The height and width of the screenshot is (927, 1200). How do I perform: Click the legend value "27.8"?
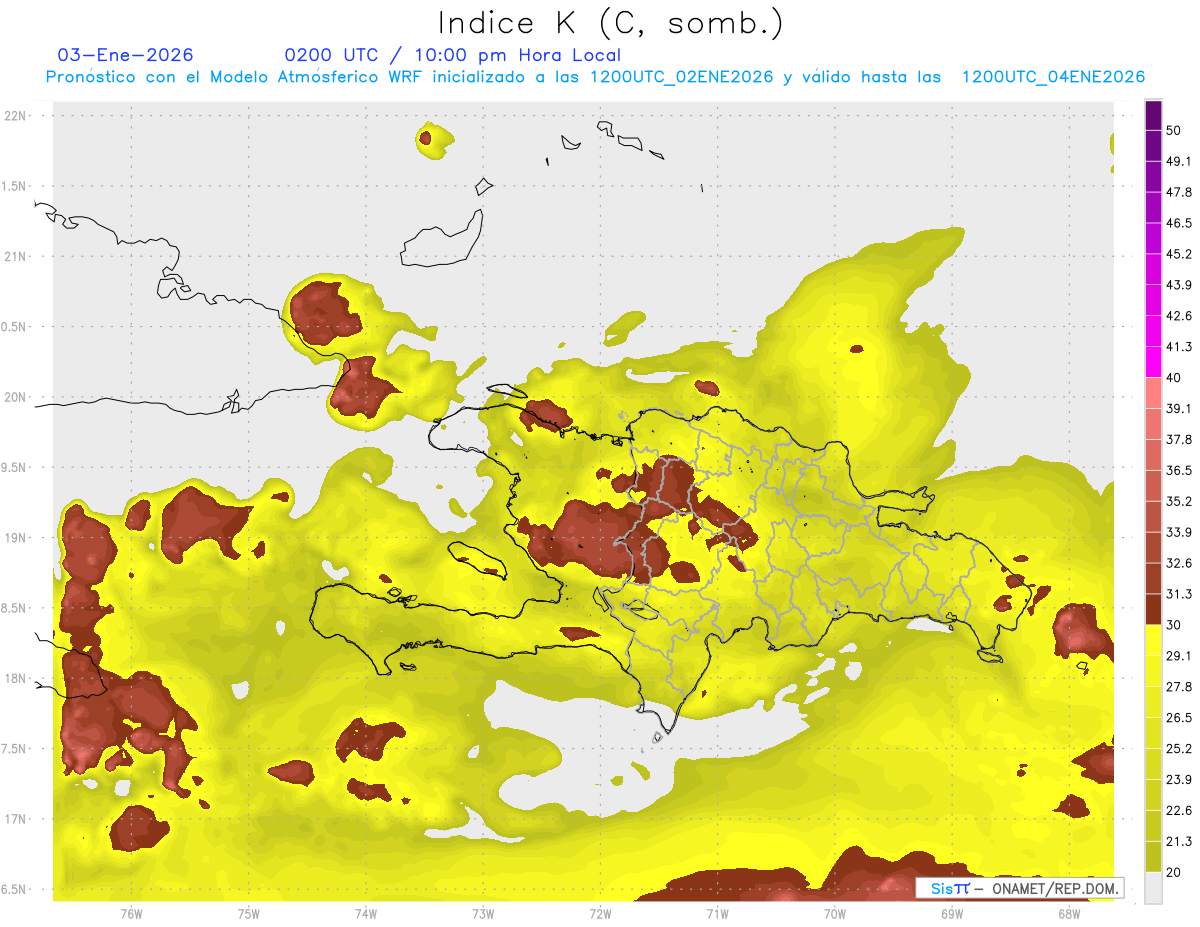coord(1179,686)
